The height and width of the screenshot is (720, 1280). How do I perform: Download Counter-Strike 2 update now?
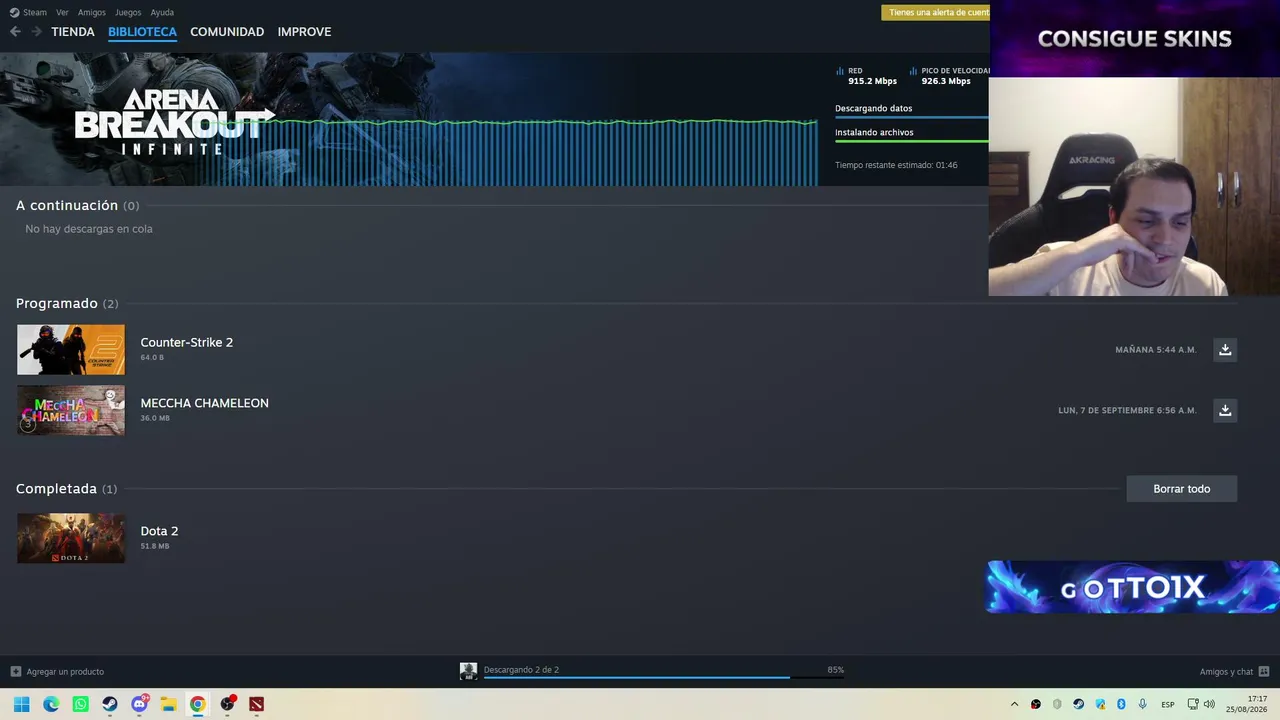[1225, 350]
